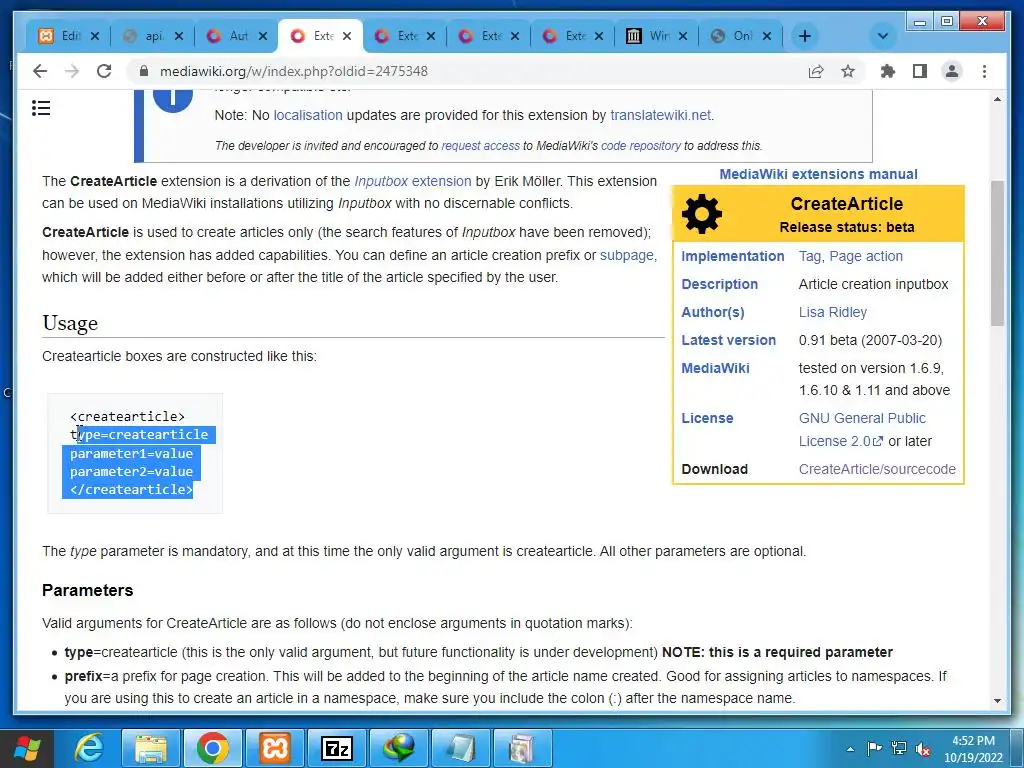Click the address bar URL

pos(294,71)
